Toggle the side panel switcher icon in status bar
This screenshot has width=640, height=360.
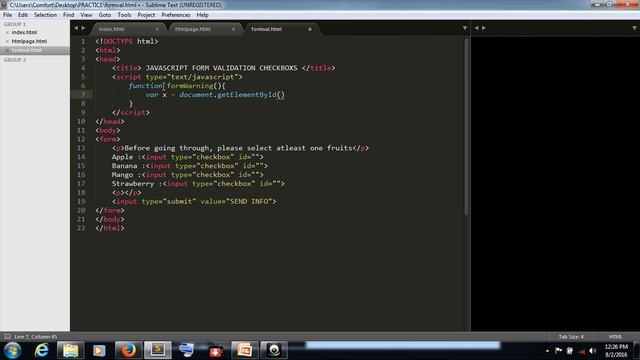click(x=7, y=337)
